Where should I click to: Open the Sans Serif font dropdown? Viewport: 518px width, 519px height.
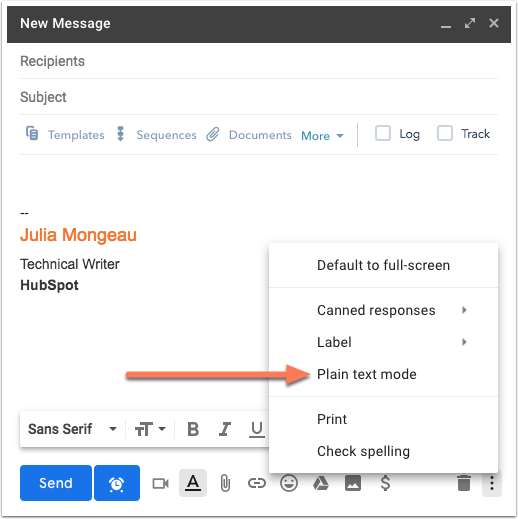coord(72,429)
